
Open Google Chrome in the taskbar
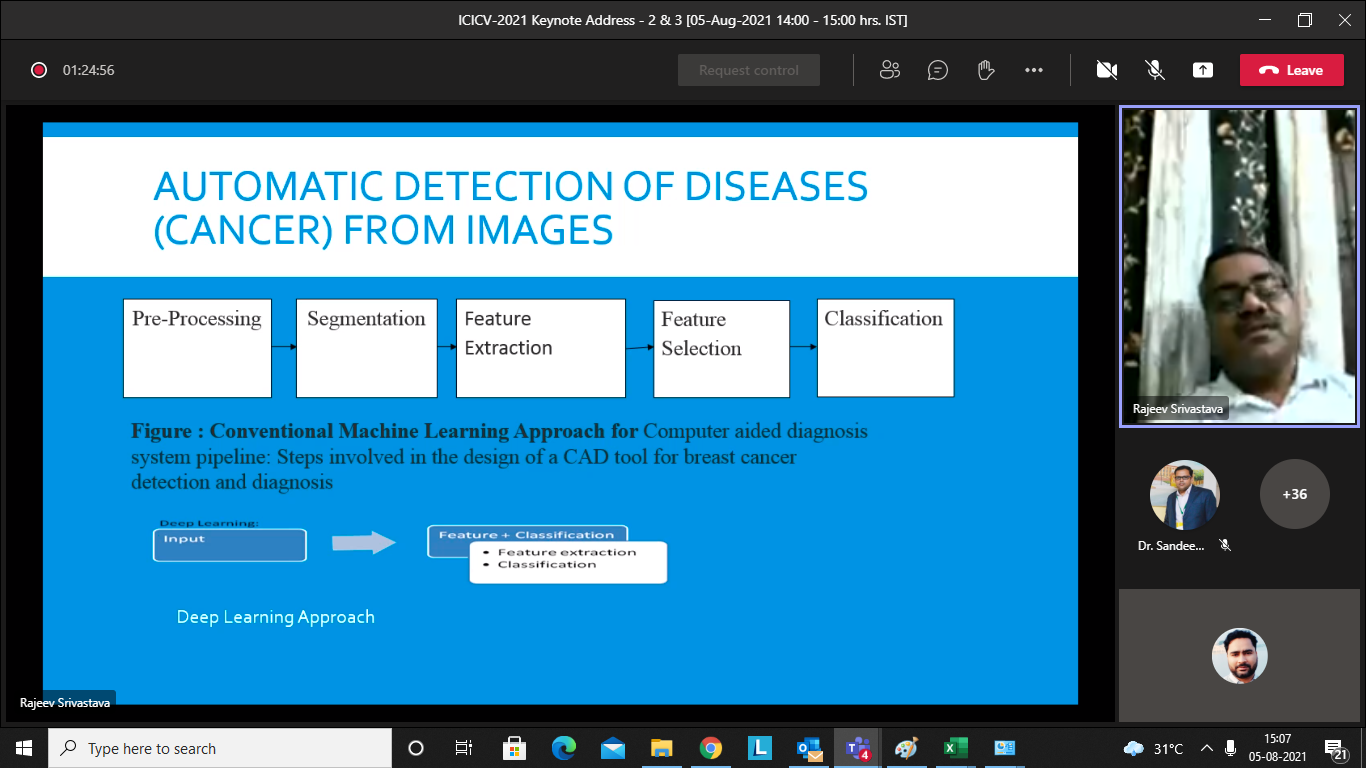(x=711, y=748)
